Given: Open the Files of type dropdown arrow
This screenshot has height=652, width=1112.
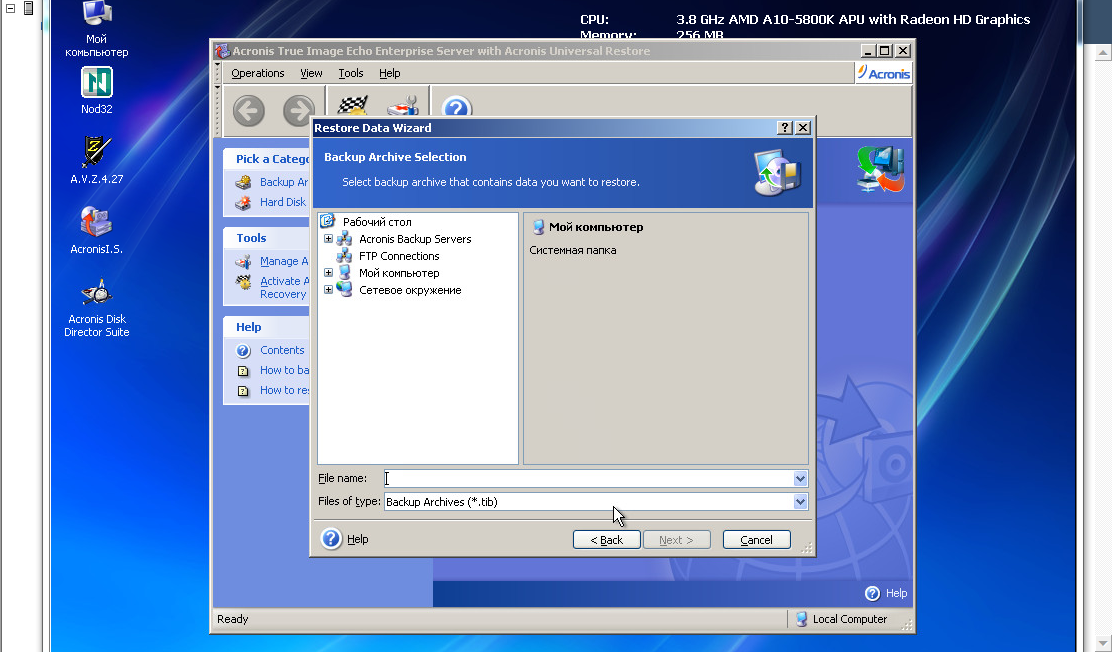Looking at the screenshot, I should [x=800, y=502].
